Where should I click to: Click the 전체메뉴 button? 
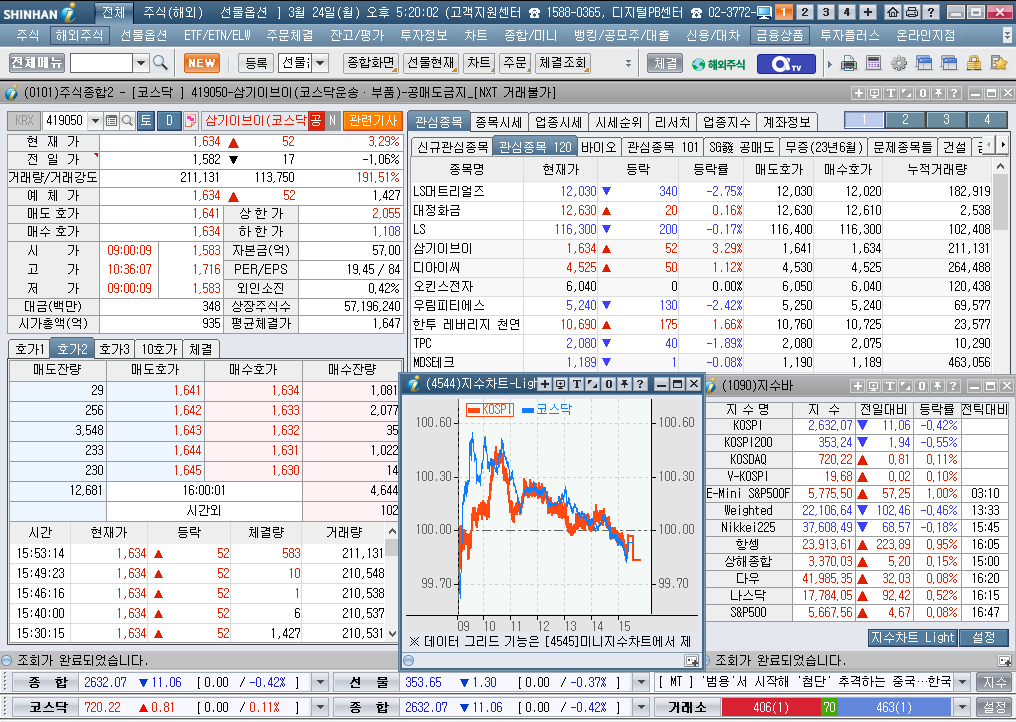coord(37,63)
